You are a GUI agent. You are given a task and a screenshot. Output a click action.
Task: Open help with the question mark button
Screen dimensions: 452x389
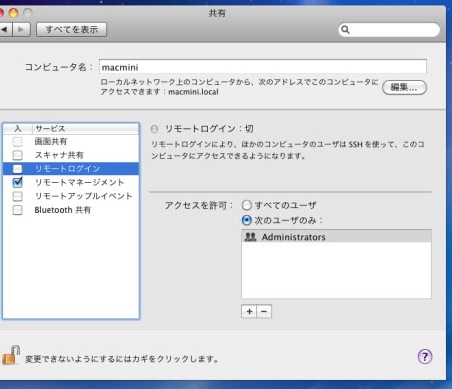pyautogui.click(x=425, y=357)
